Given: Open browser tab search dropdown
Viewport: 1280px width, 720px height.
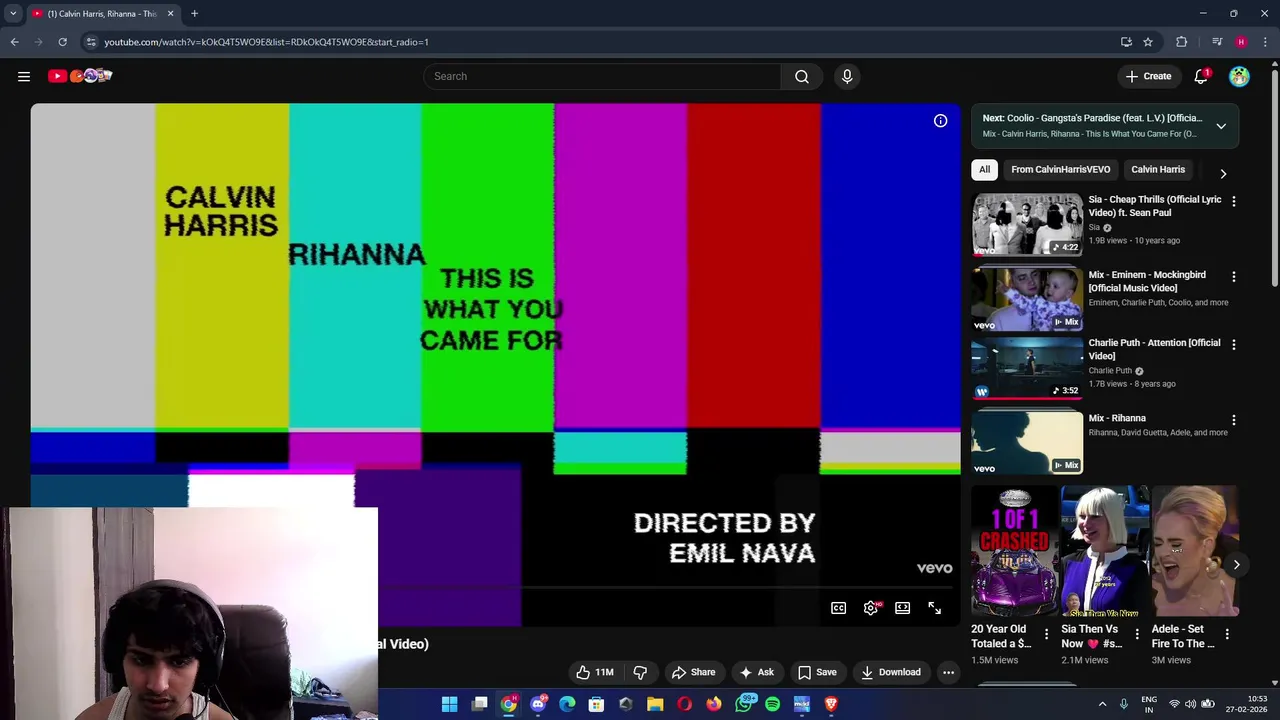Looking at the screenshot, I should coord(13,13).
